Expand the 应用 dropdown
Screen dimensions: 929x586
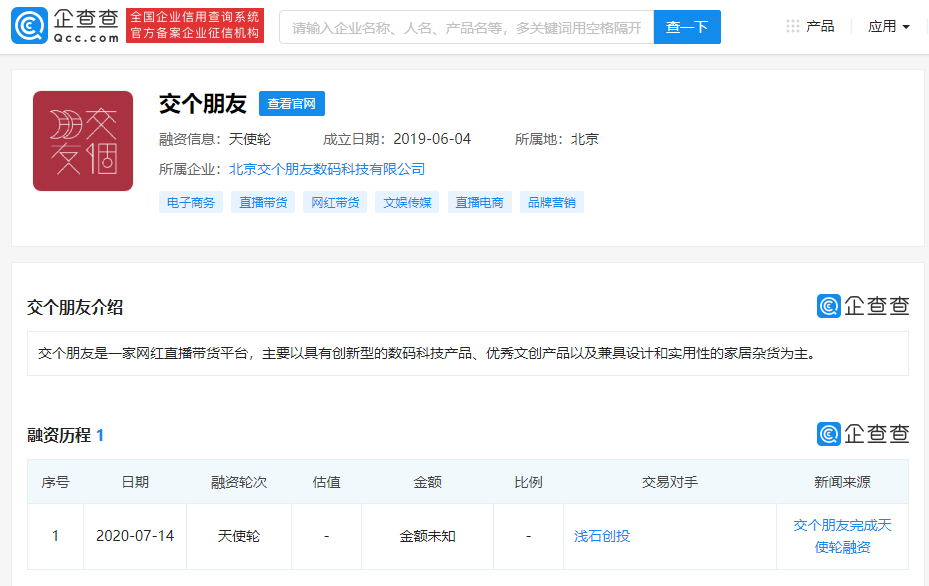(x=889, y=27)
